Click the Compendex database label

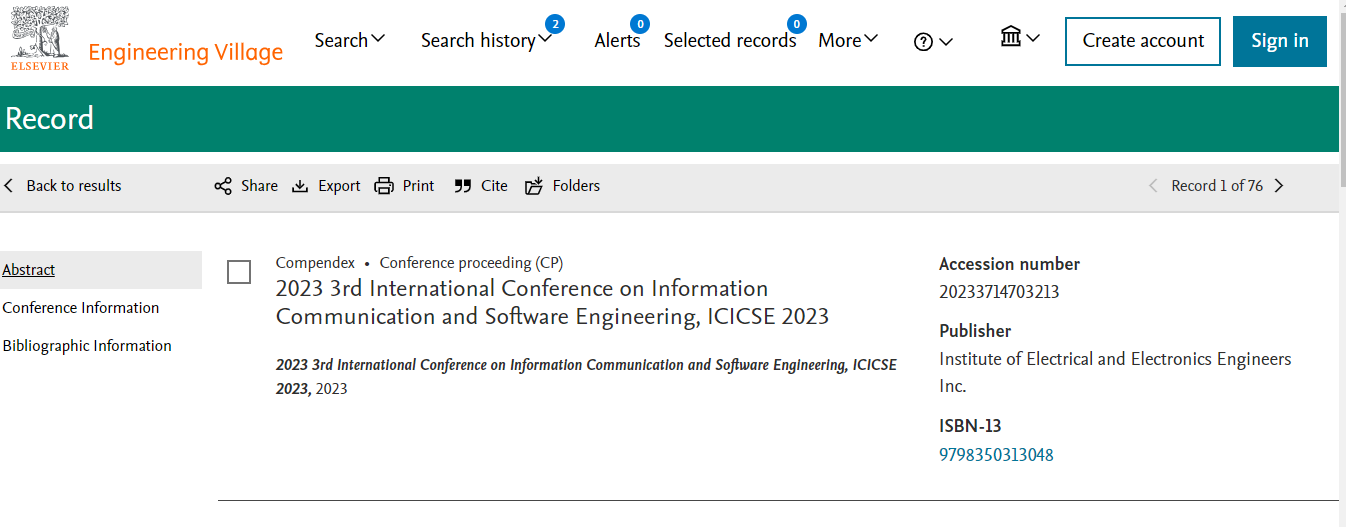point(315,263)
